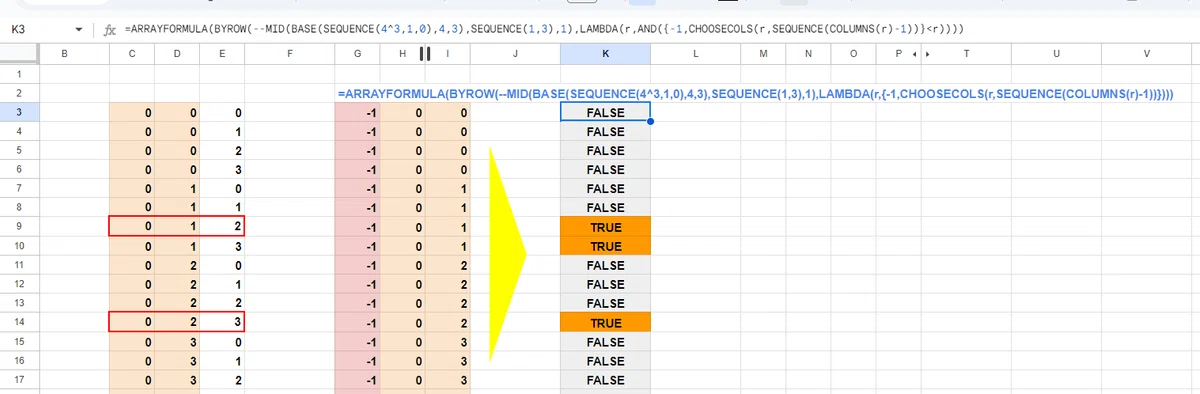
Task: Click the blue ARRAYFORMULA text in row 2
Action: [755, 94]
